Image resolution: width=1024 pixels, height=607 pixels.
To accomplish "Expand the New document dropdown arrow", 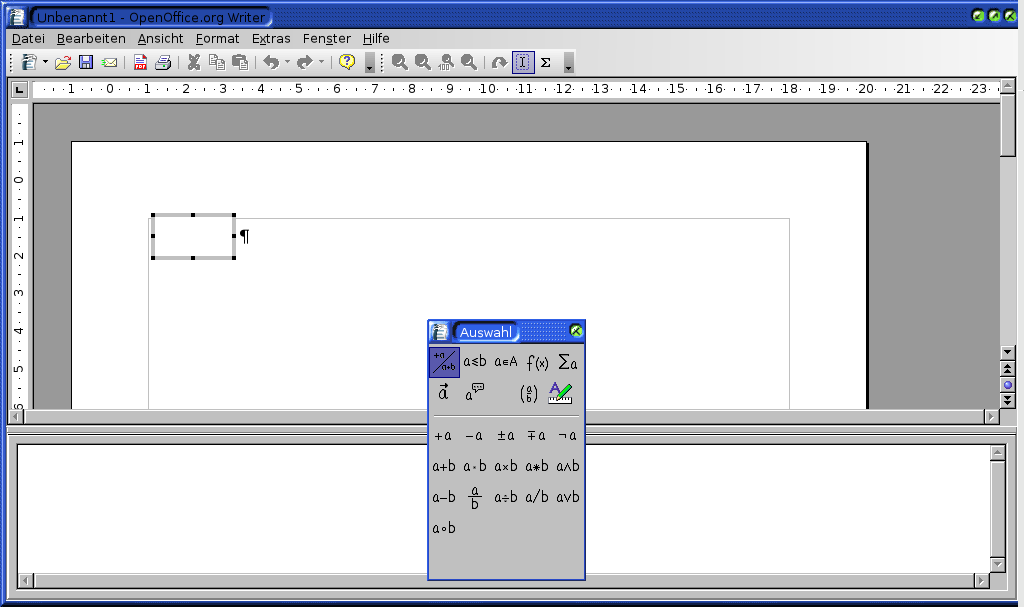I will point(46,63).
